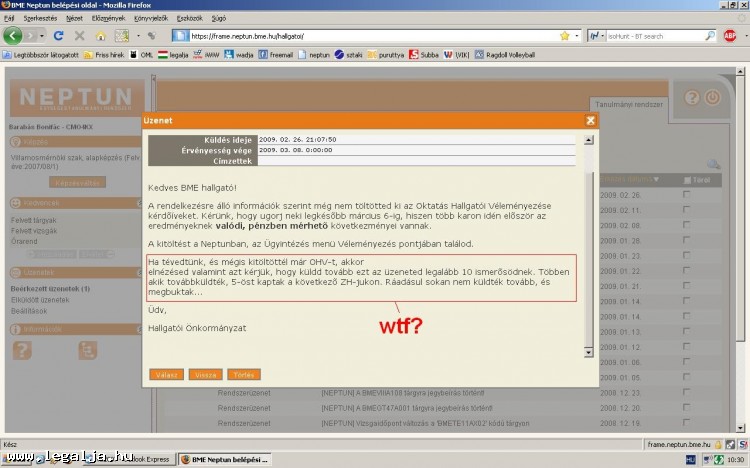Viewport: 750px width, 468px height.
Task: Check the Töröl box for 2009. 02. 26. message
Action: click(x=686, y=195)
